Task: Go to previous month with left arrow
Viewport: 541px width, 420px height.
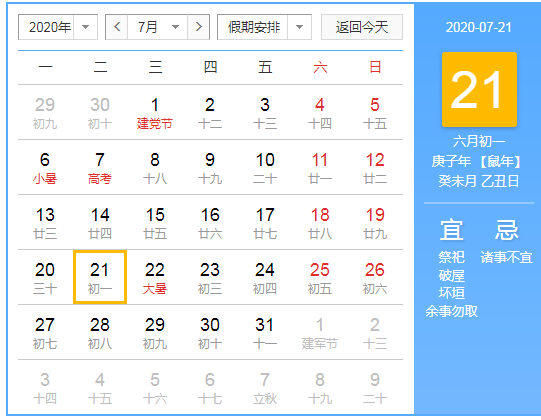Action: [x=117, y=27]
